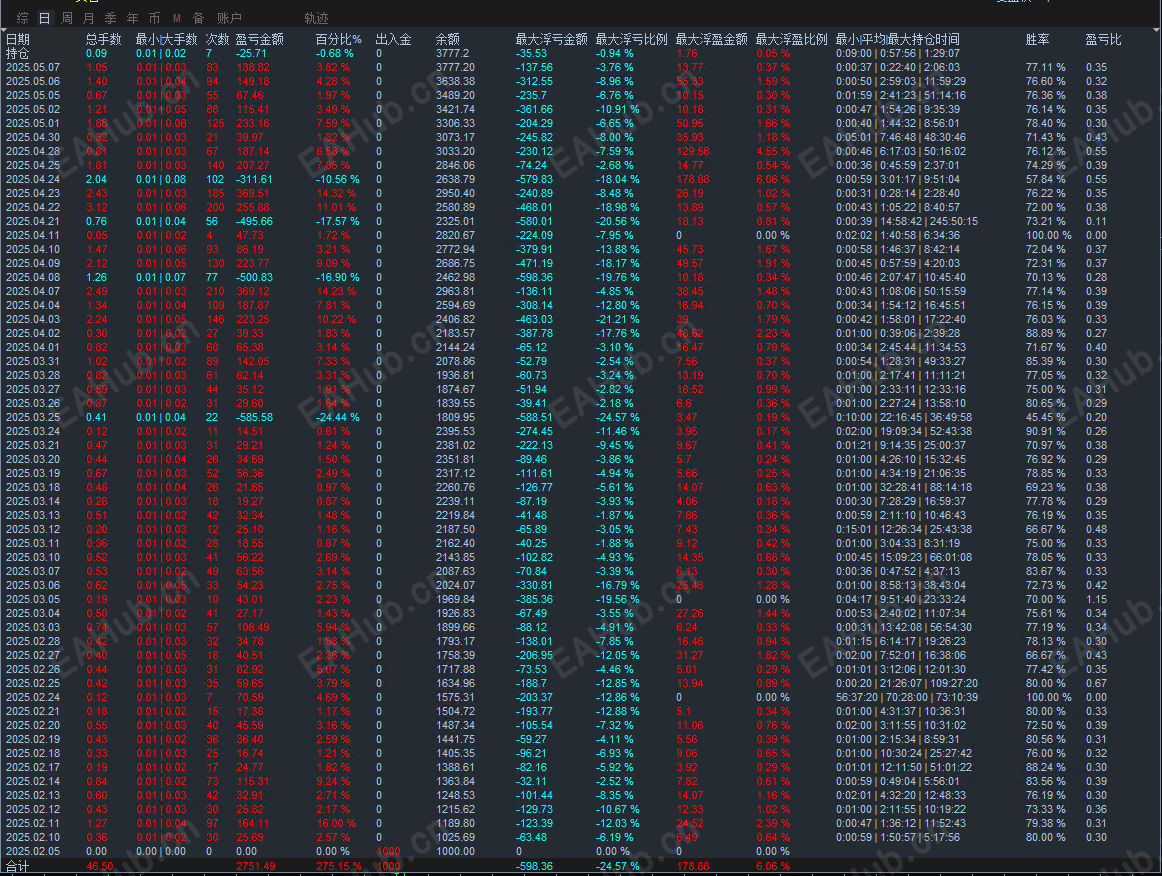Open the 币 currency tab
The width and height of the screenshot is (1162, 876).
(154, 18)
